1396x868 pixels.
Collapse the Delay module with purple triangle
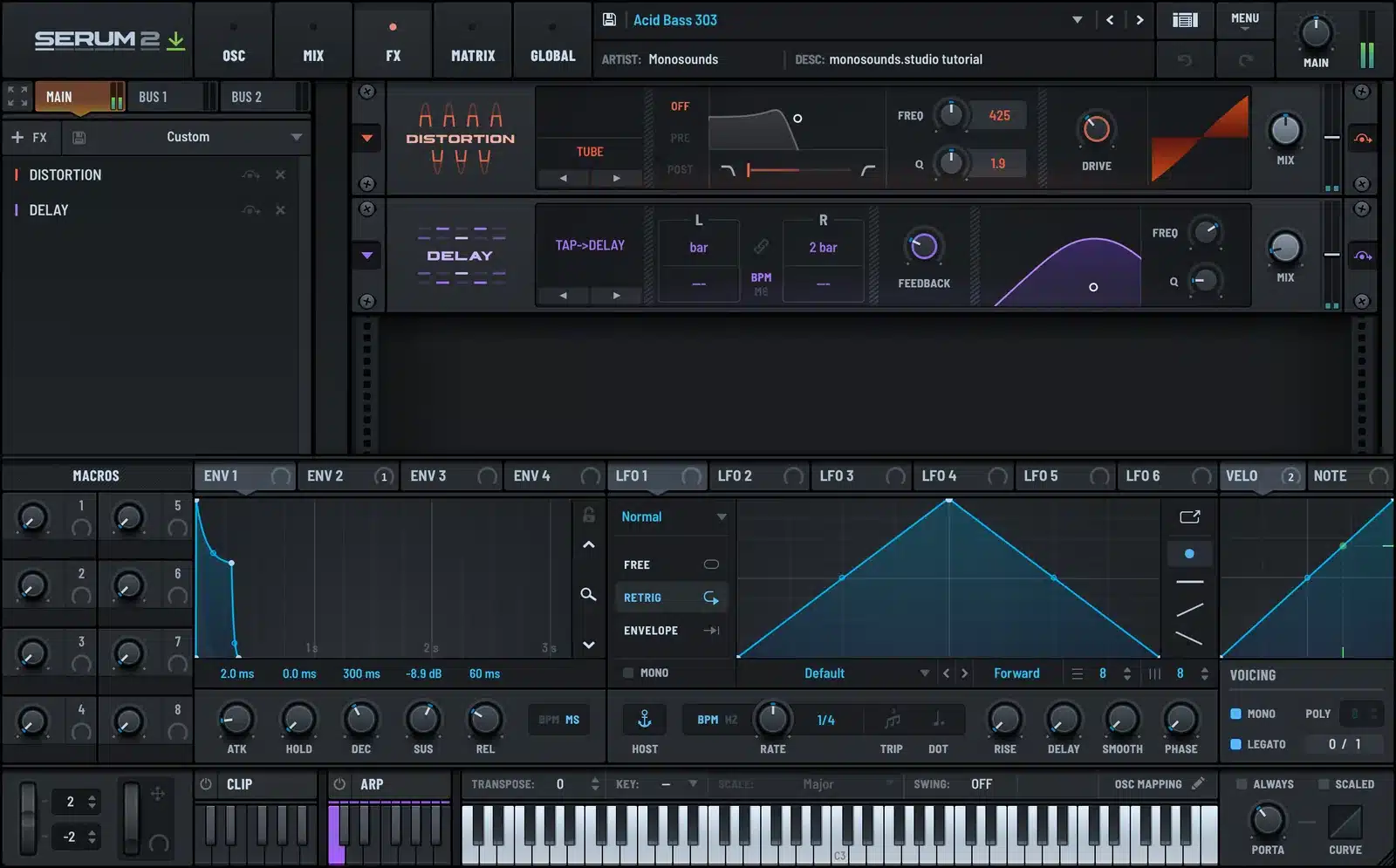(x=367, y=256)
